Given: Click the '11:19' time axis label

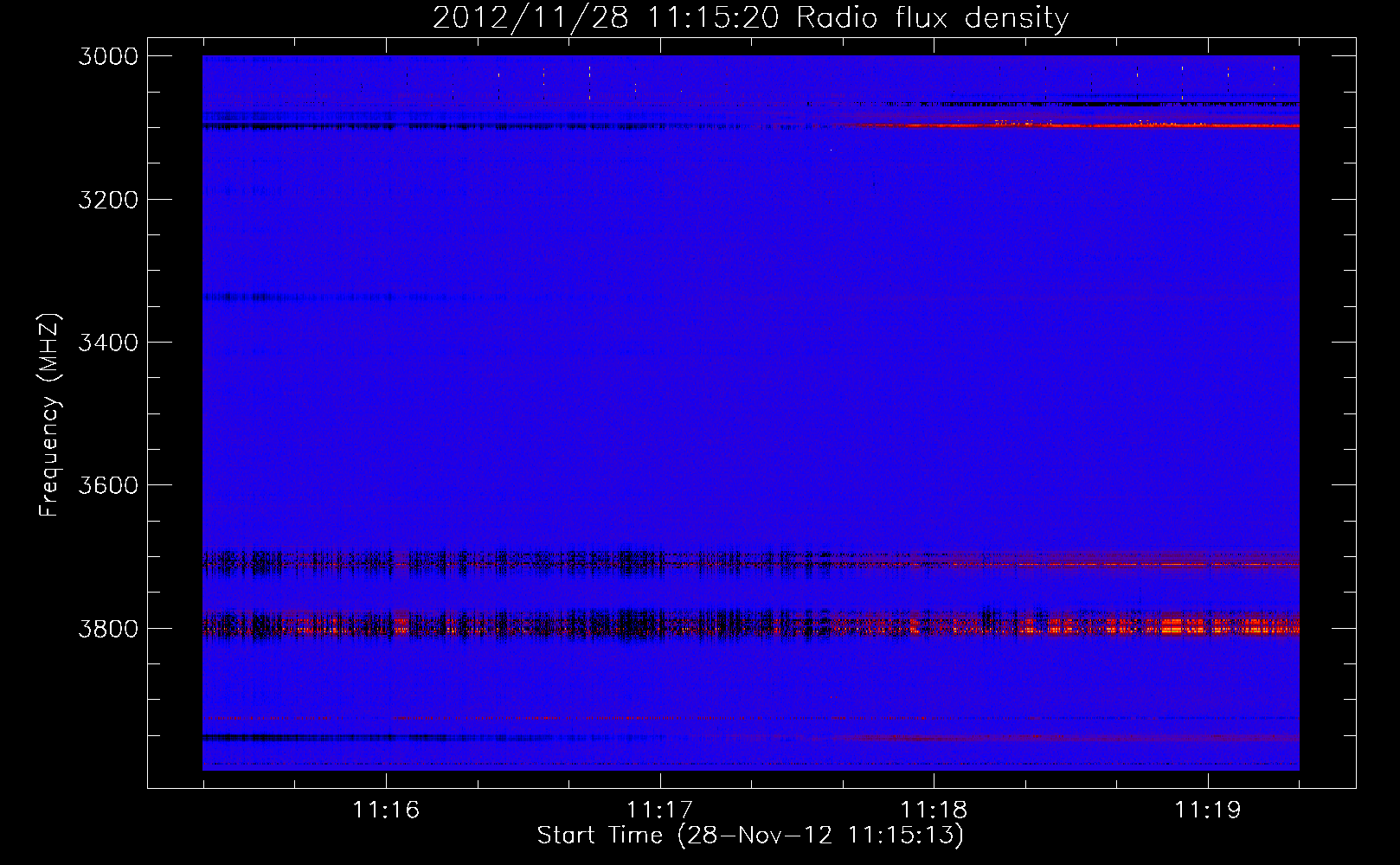Looking at the screenshot, I should pos(1208,810).
